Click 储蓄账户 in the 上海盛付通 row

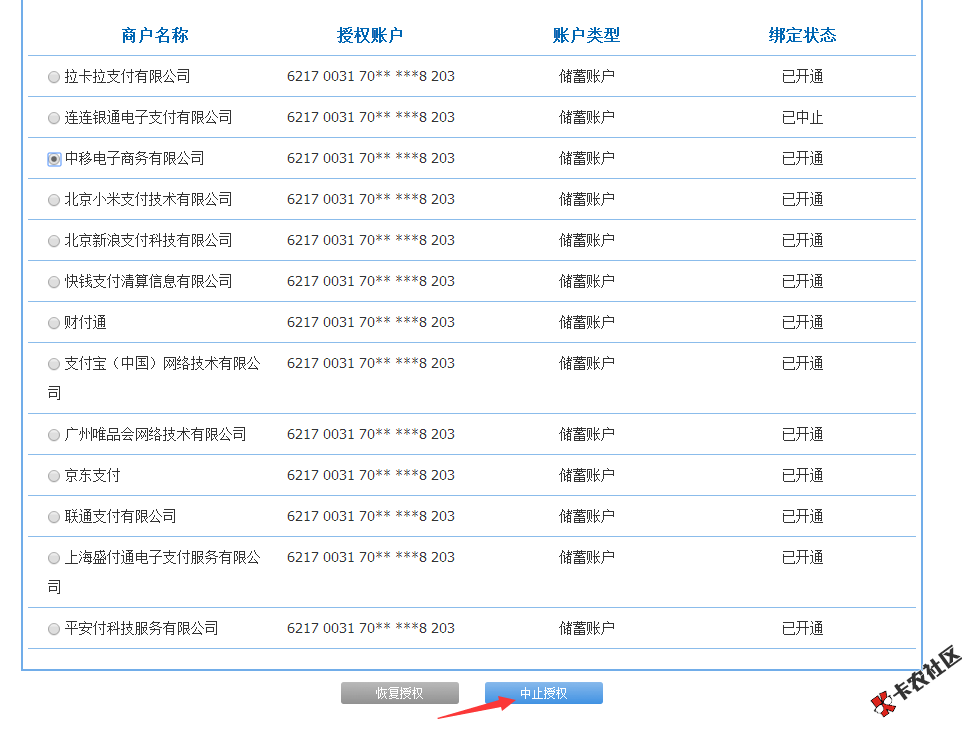[x=586, y=557]
